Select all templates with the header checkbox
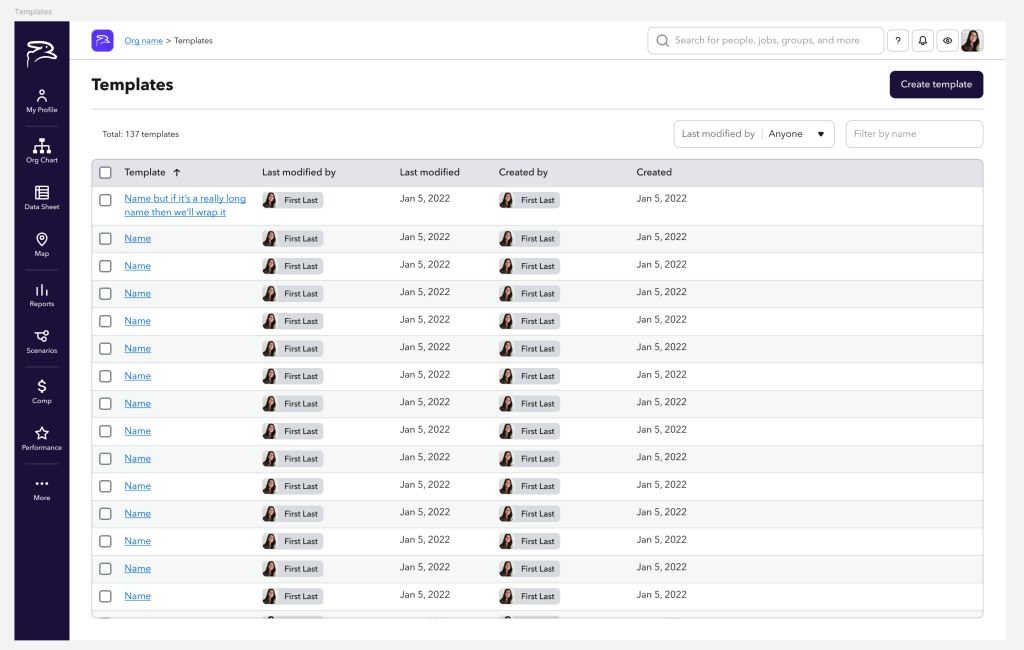The height and width of the screenshot is (650, 1024). (x=105, y=172)
